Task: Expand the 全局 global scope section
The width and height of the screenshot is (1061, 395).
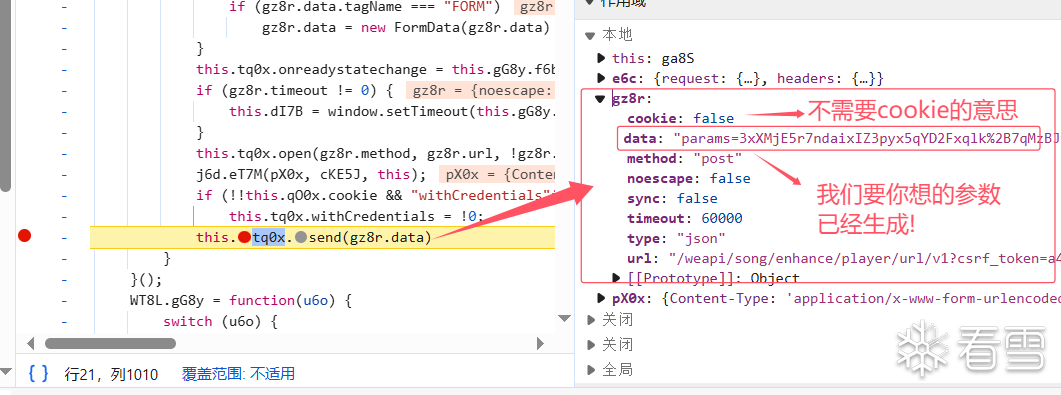Action: click(591, 370)
